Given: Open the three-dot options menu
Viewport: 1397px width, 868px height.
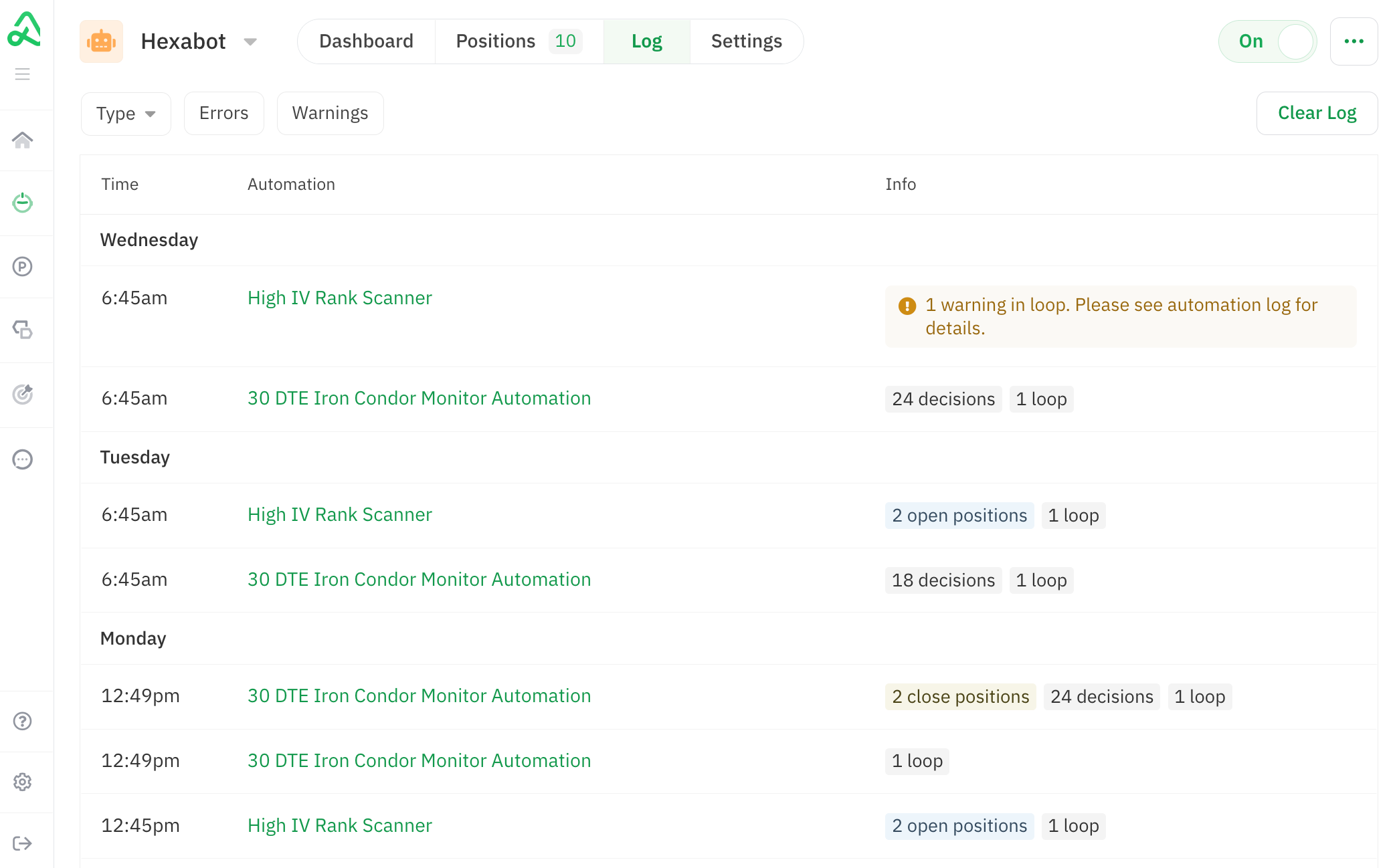Looking at the screenshot, I should coord(1354,41).
